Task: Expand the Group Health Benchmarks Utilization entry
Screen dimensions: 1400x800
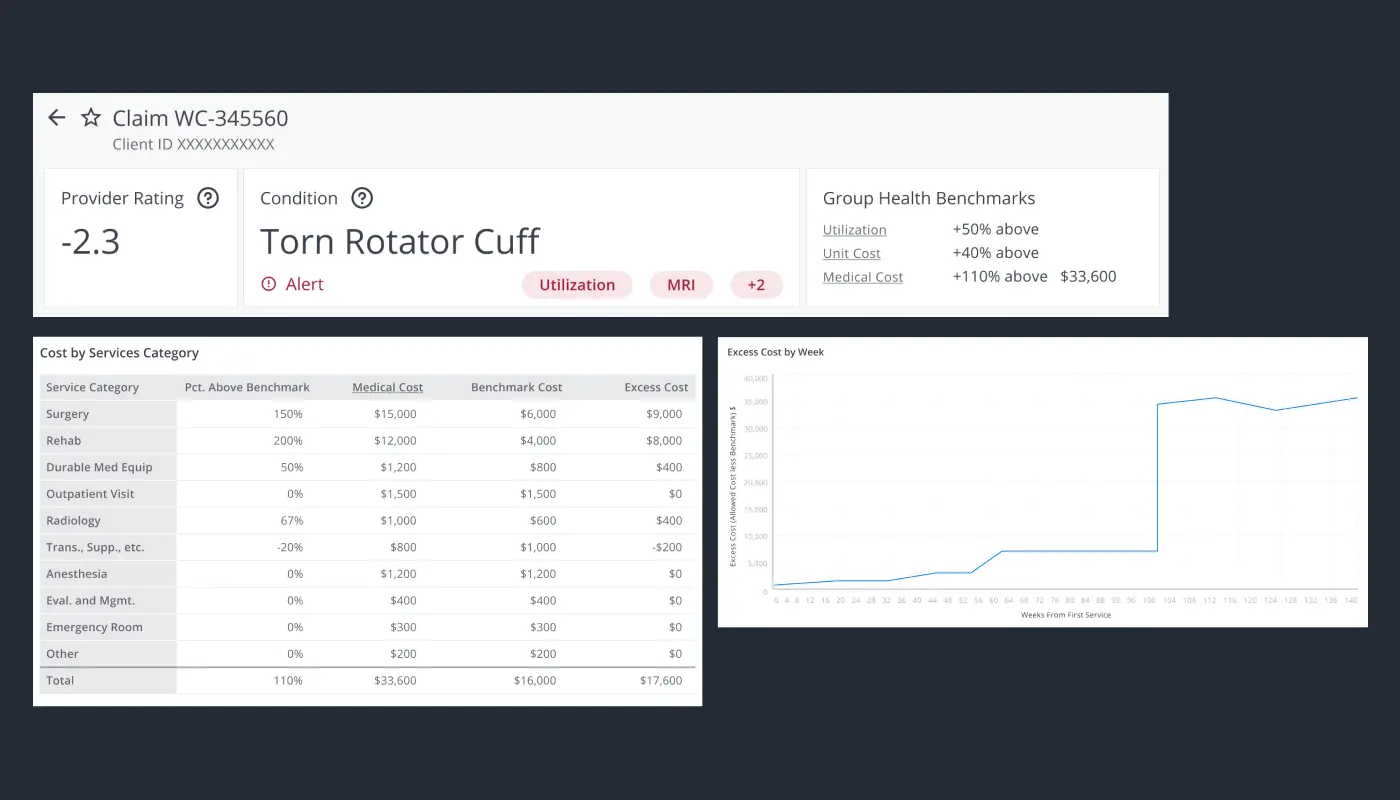Action: [x=854, y=229]
